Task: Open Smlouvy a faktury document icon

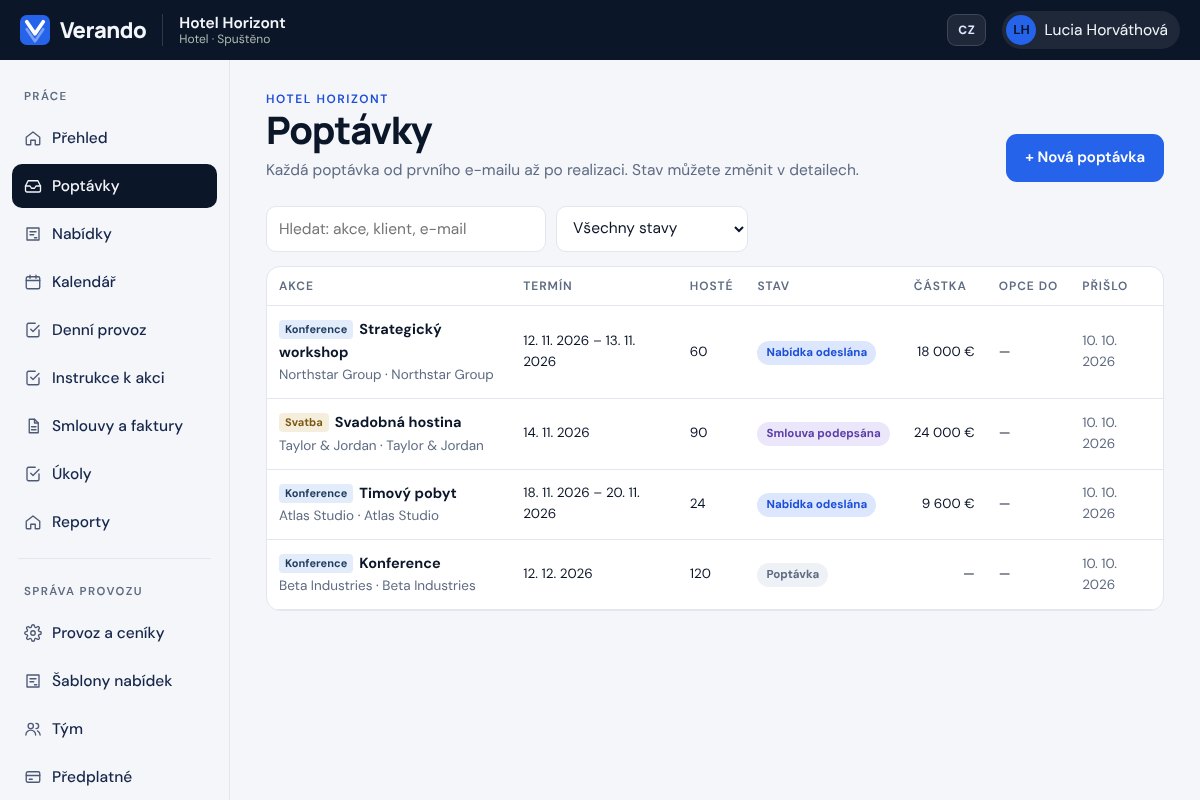Action: click(33, 426)
